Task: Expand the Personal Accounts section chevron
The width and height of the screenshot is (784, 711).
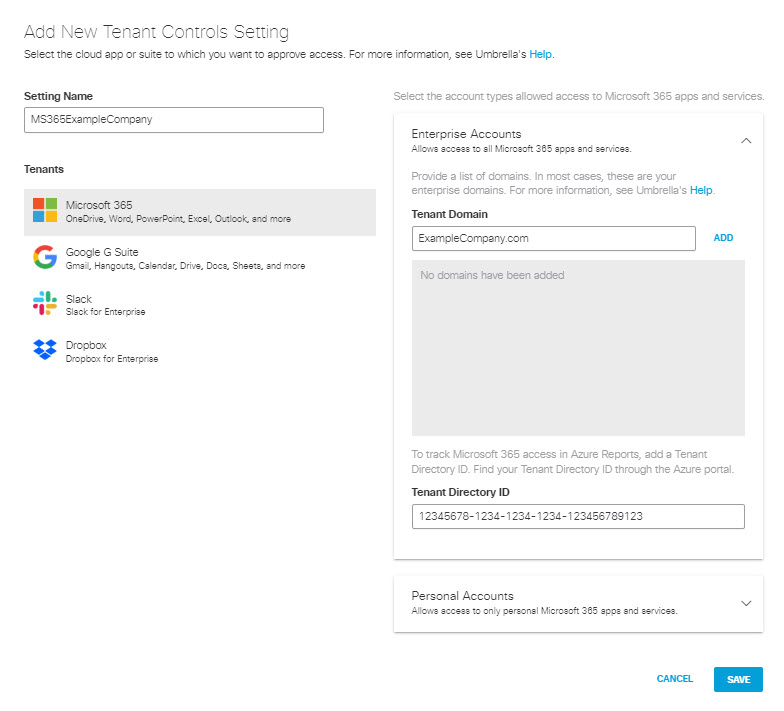Action: point(745,603)
